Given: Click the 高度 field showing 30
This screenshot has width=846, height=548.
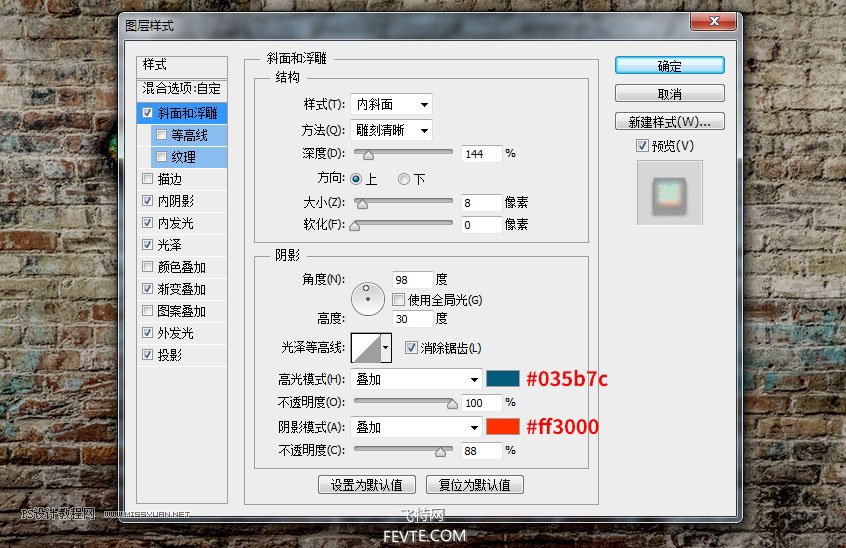Looking at the screenshot, I should coord(413,319).
